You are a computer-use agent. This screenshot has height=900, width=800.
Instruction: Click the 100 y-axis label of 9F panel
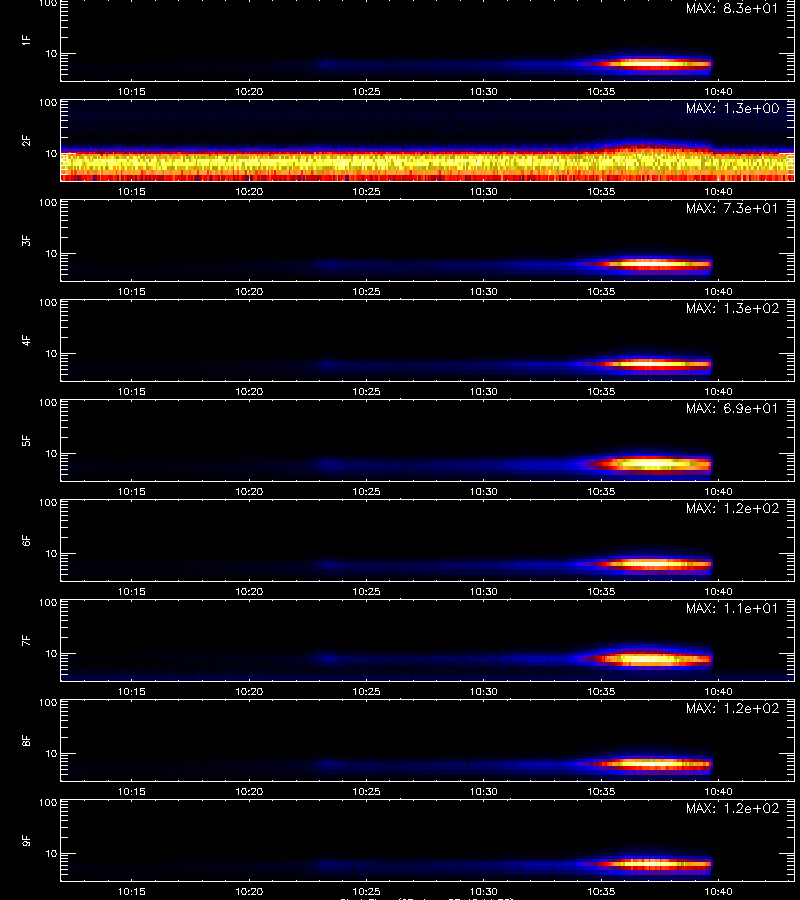(48, 803)
